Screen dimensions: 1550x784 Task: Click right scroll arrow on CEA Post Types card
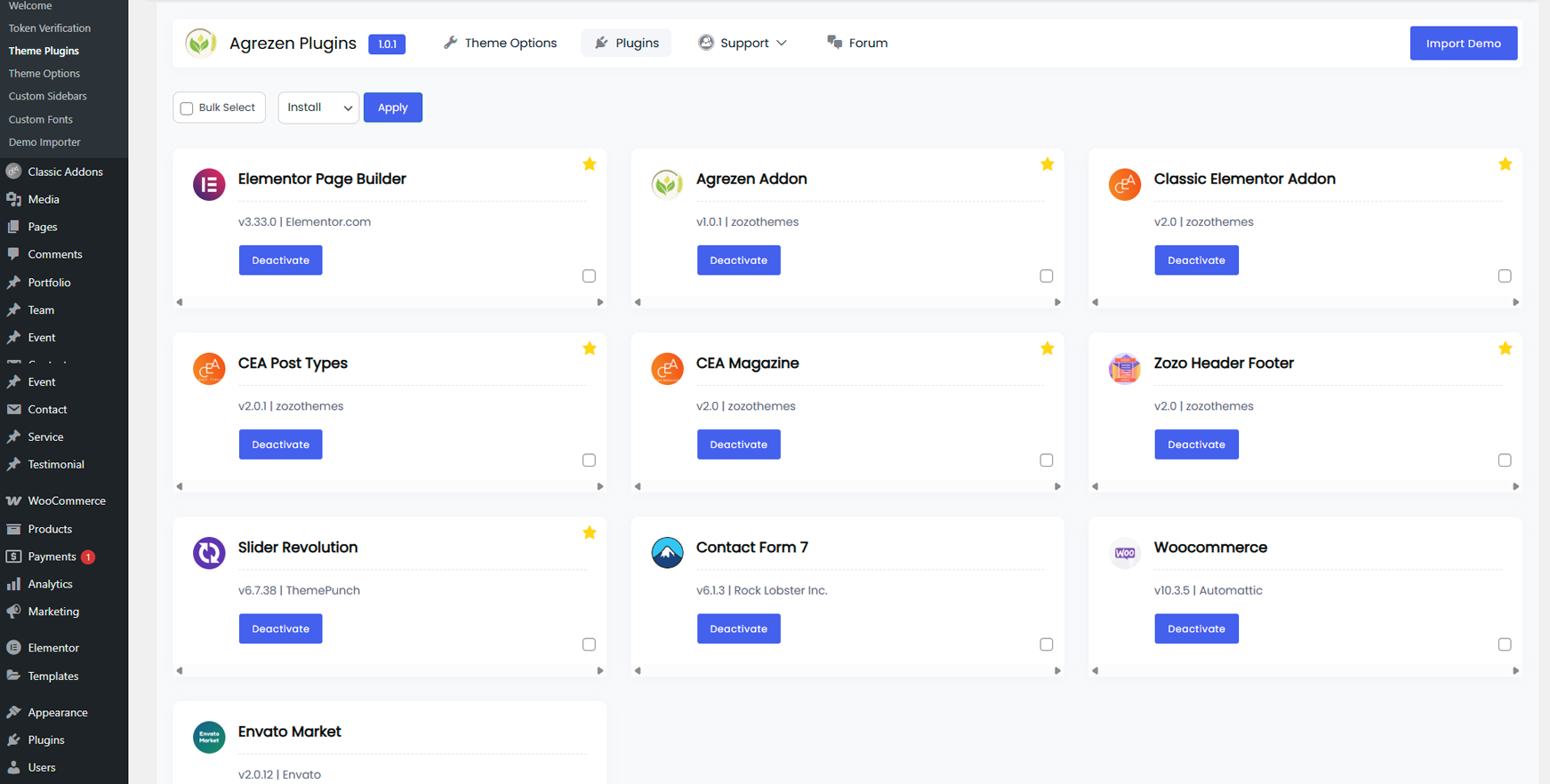600,486
